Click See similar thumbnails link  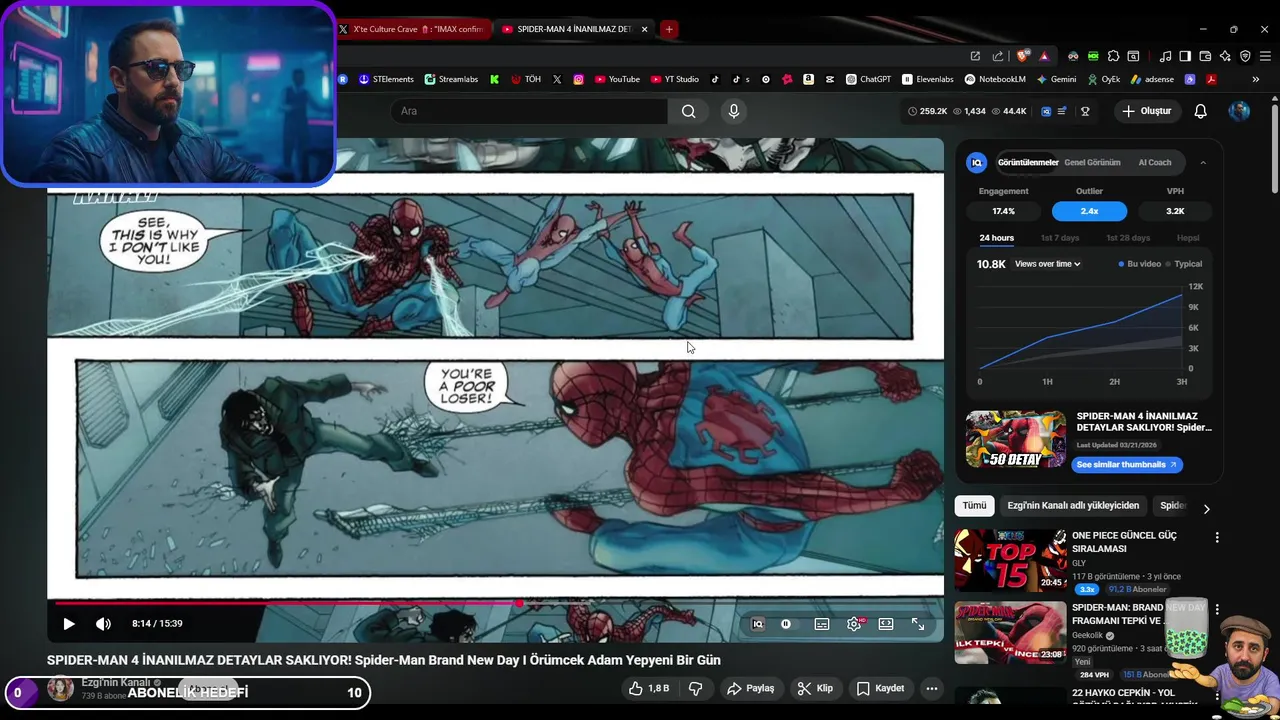(x=1126, y=465)
